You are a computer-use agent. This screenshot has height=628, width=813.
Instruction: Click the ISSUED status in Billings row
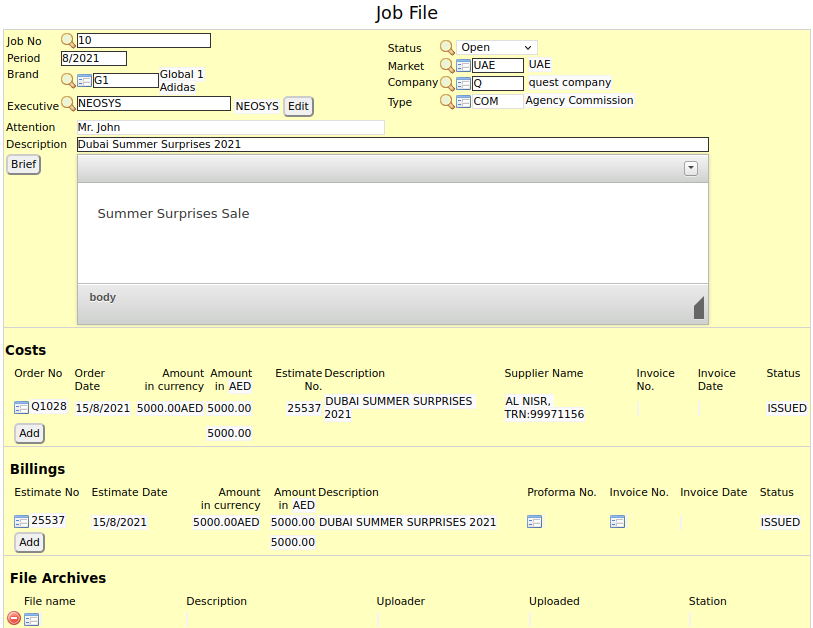(x=780, y=522)
